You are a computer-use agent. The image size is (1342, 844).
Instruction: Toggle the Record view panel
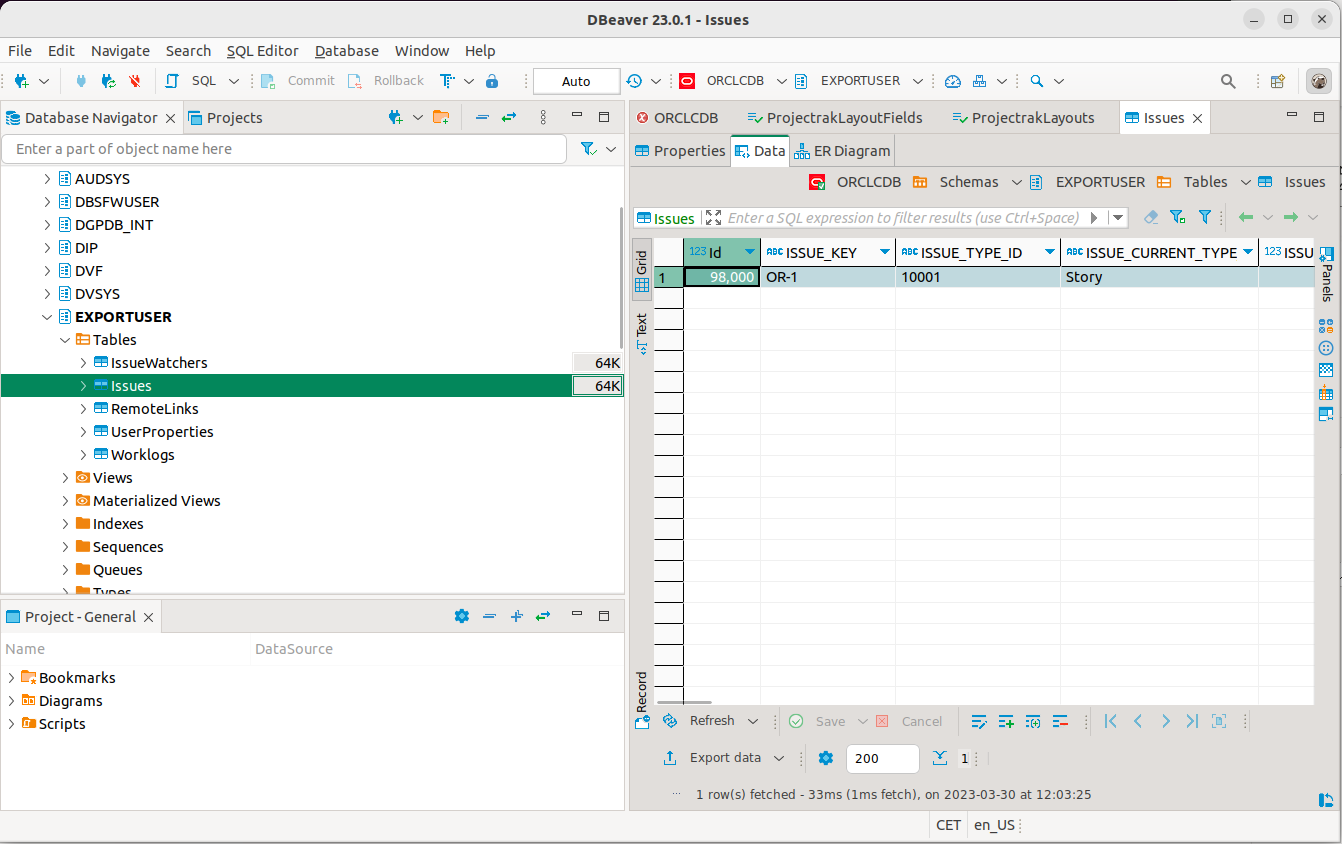click(x=642, y=699)
